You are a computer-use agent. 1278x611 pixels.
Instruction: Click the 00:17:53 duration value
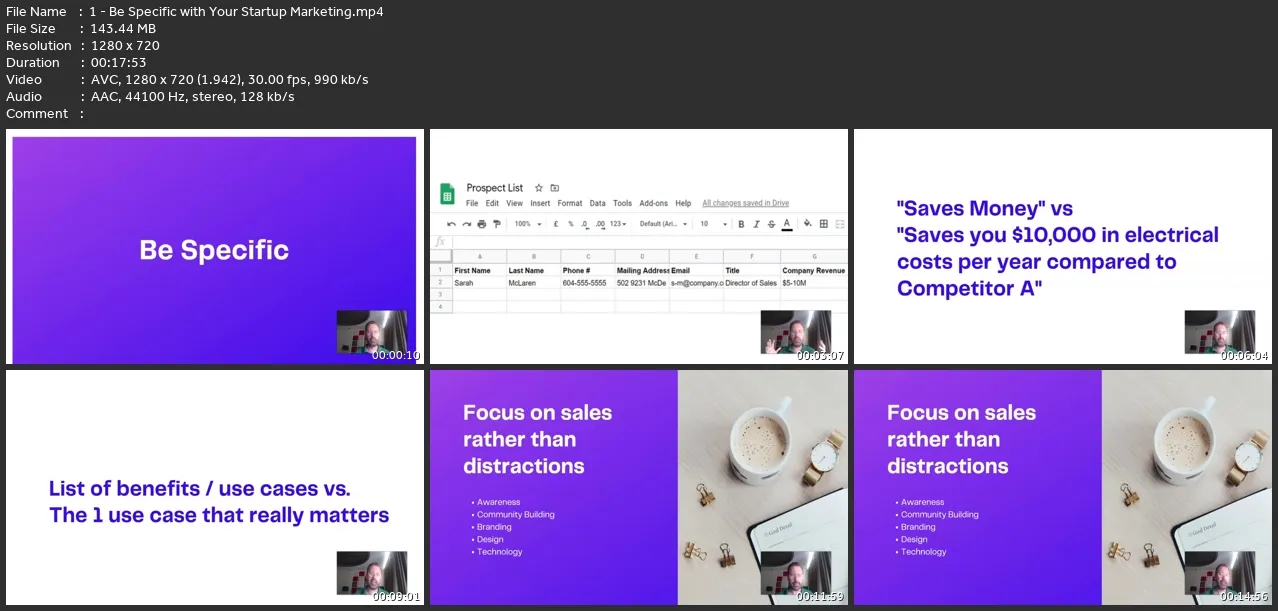click(x=118, y=62)
